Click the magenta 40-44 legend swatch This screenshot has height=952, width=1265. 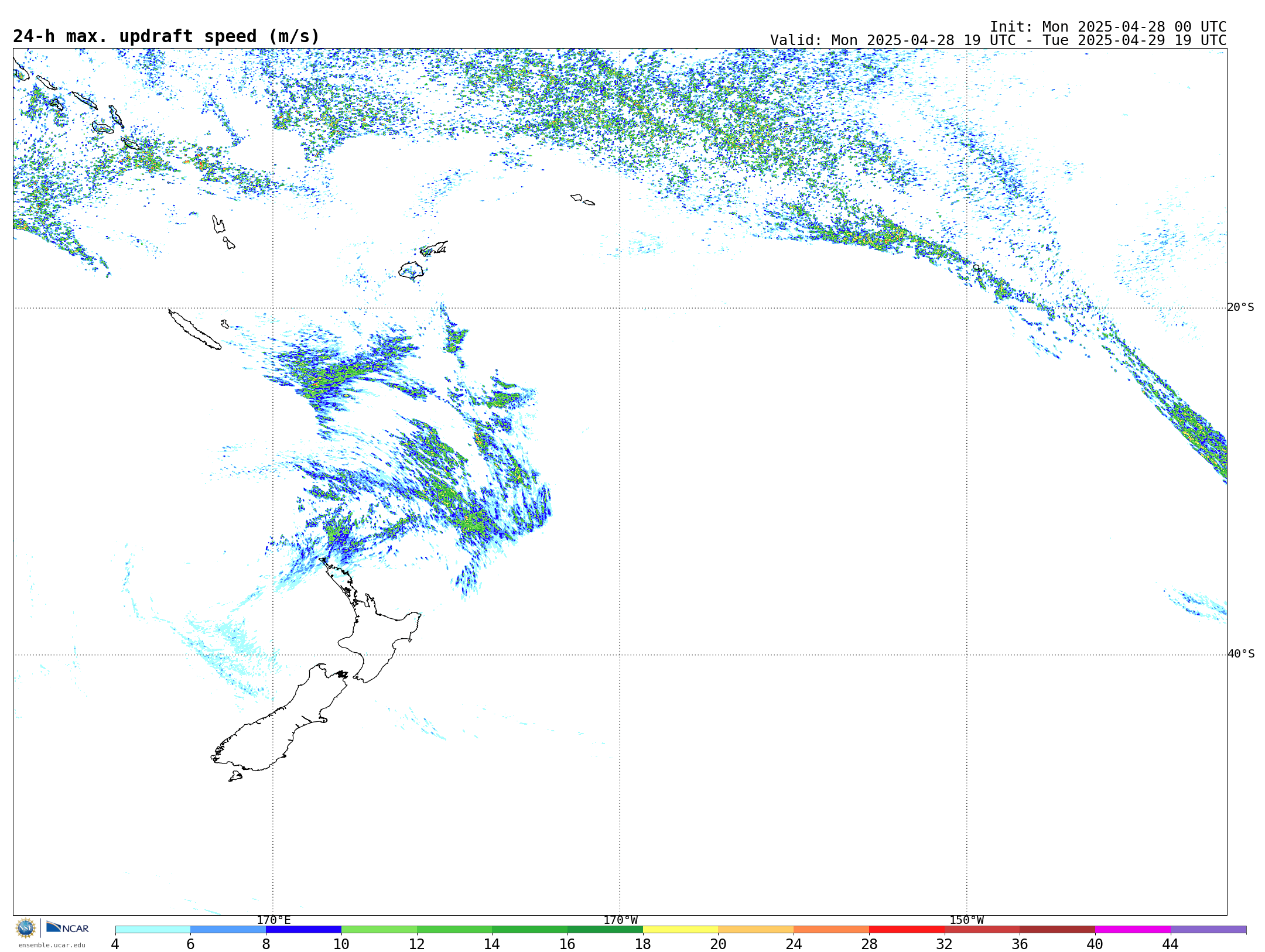(x=1133, y=930)
